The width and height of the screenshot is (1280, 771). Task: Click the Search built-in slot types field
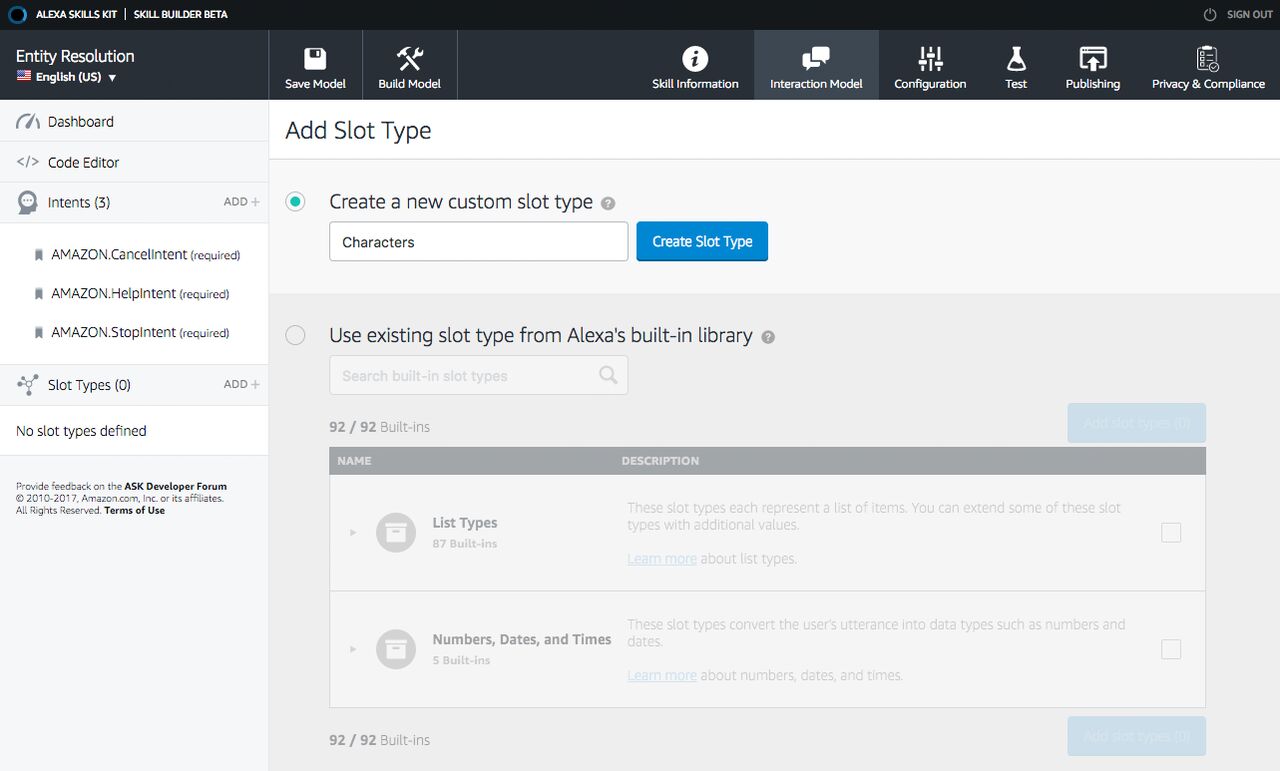coord(479,375)
